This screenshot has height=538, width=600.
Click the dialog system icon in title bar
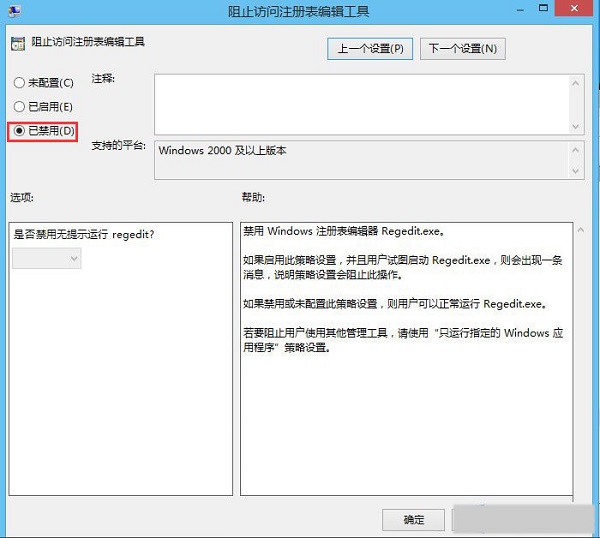pyautogui.click(x=15, y=10)
